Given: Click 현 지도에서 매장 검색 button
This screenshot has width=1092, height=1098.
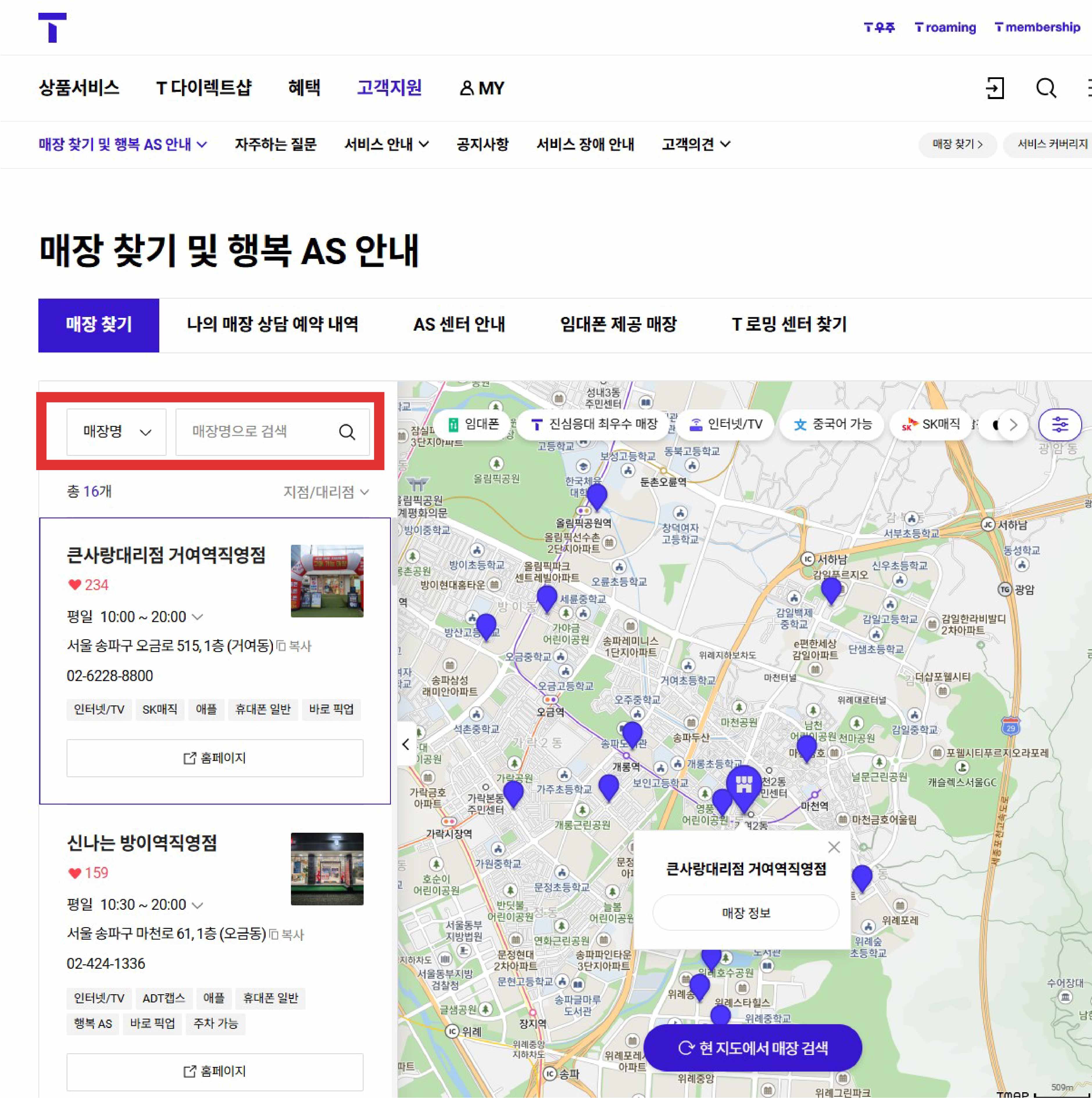Looking at the screenshot, I should [753, 1047].
